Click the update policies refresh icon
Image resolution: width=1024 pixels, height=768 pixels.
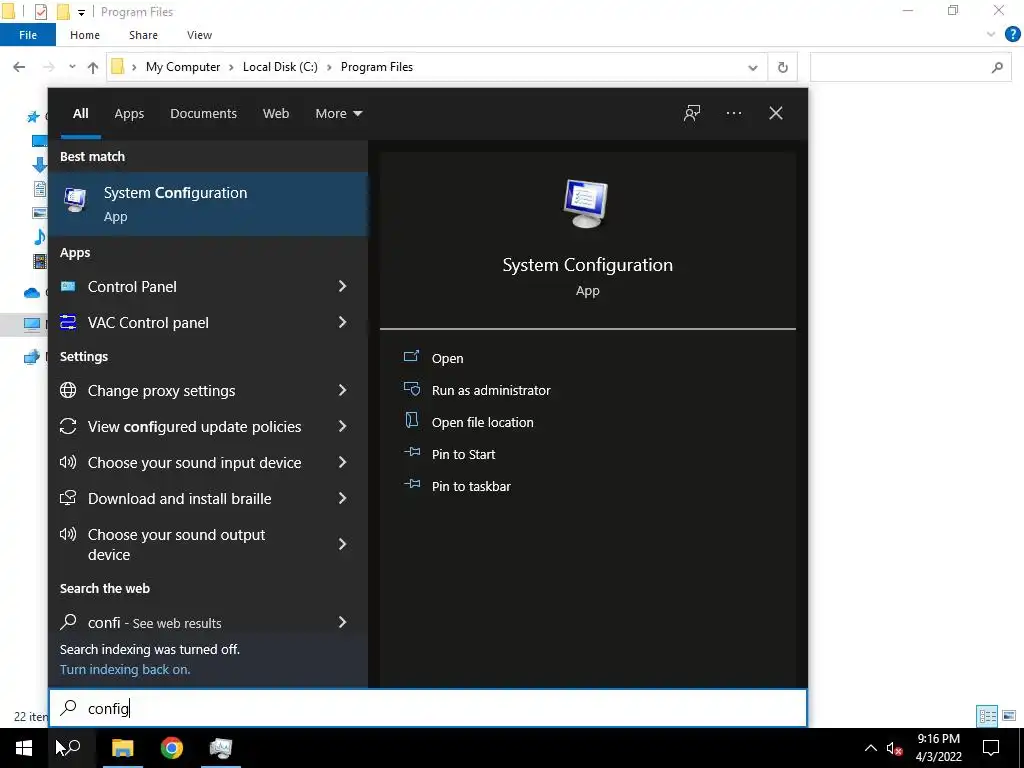pyautogui.click(x=68, y=426)
